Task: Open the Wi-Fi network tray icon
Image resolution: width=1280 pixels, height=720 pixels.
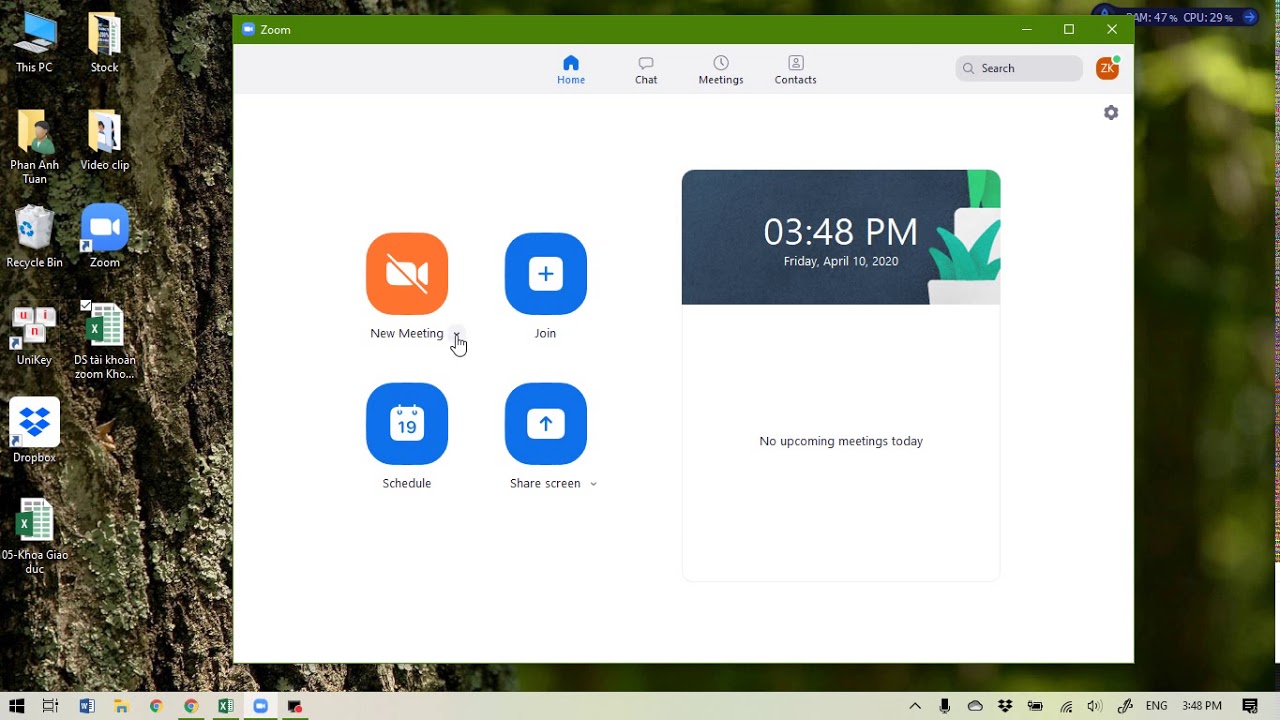Action: (1066, 706)
